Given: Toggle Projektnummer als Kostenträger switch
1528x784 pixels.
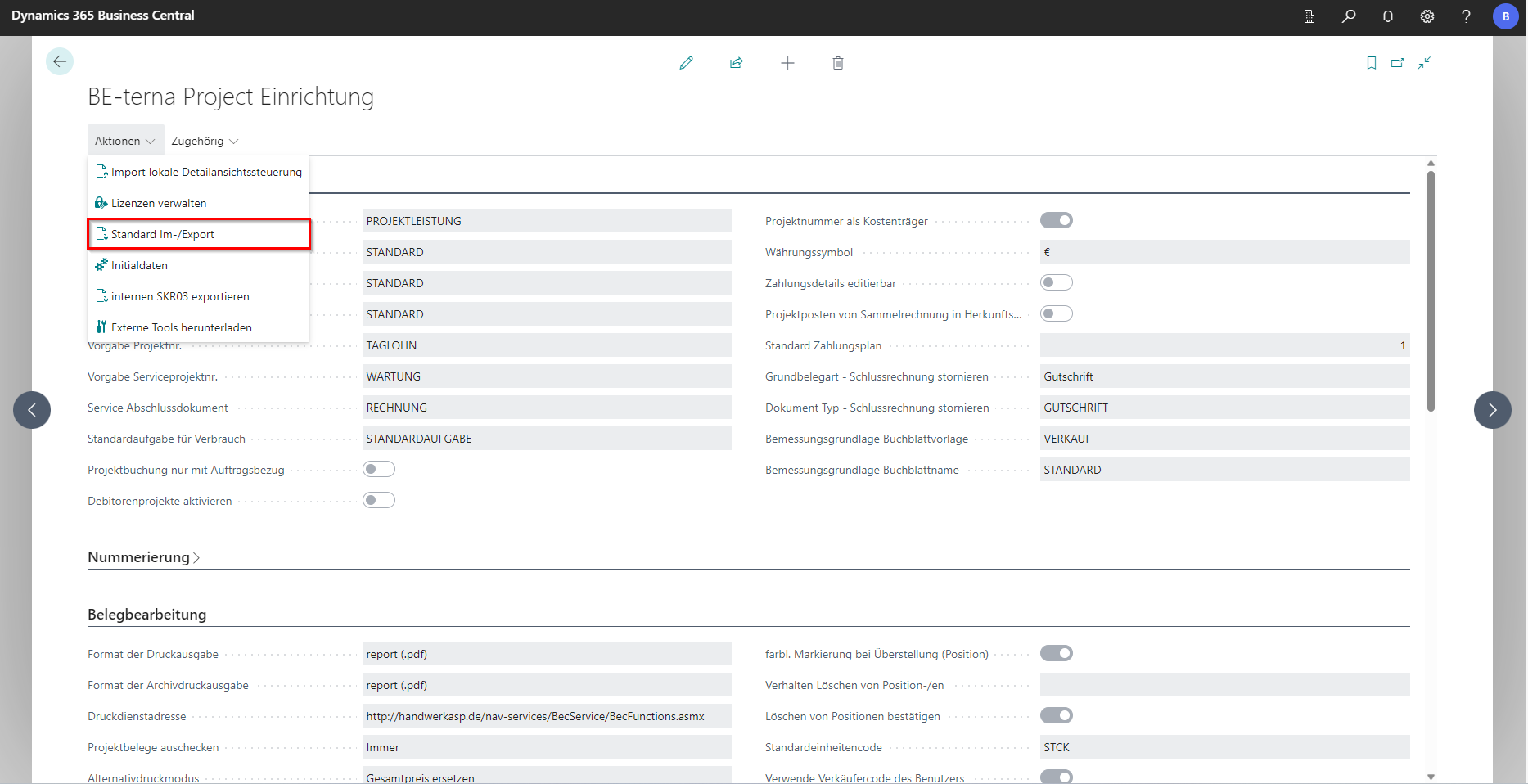Looking at the screenshot, I should 1057,220.
